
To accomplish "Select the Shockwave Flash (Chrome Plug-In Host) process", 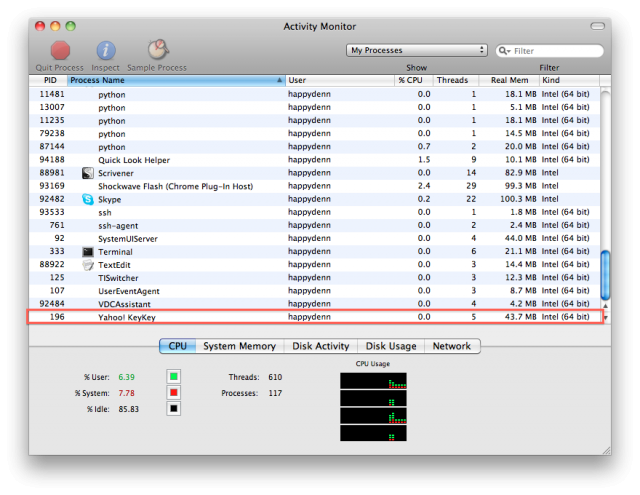I will click(315, 186).
